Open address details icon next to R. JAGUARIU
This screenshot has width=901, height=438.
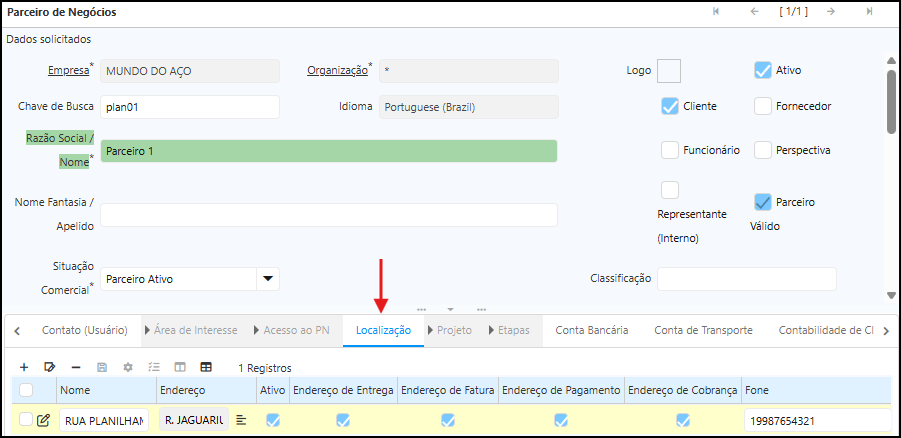tap(241, 421)
